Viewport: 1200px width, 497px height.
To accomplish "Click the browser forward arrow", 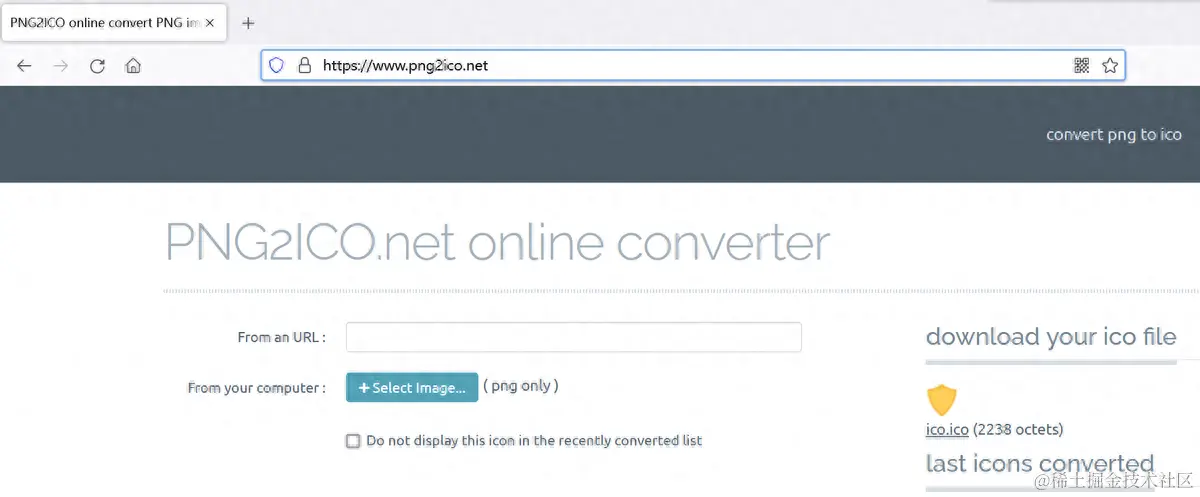I will pyautogui.click(x=61, y=66).
